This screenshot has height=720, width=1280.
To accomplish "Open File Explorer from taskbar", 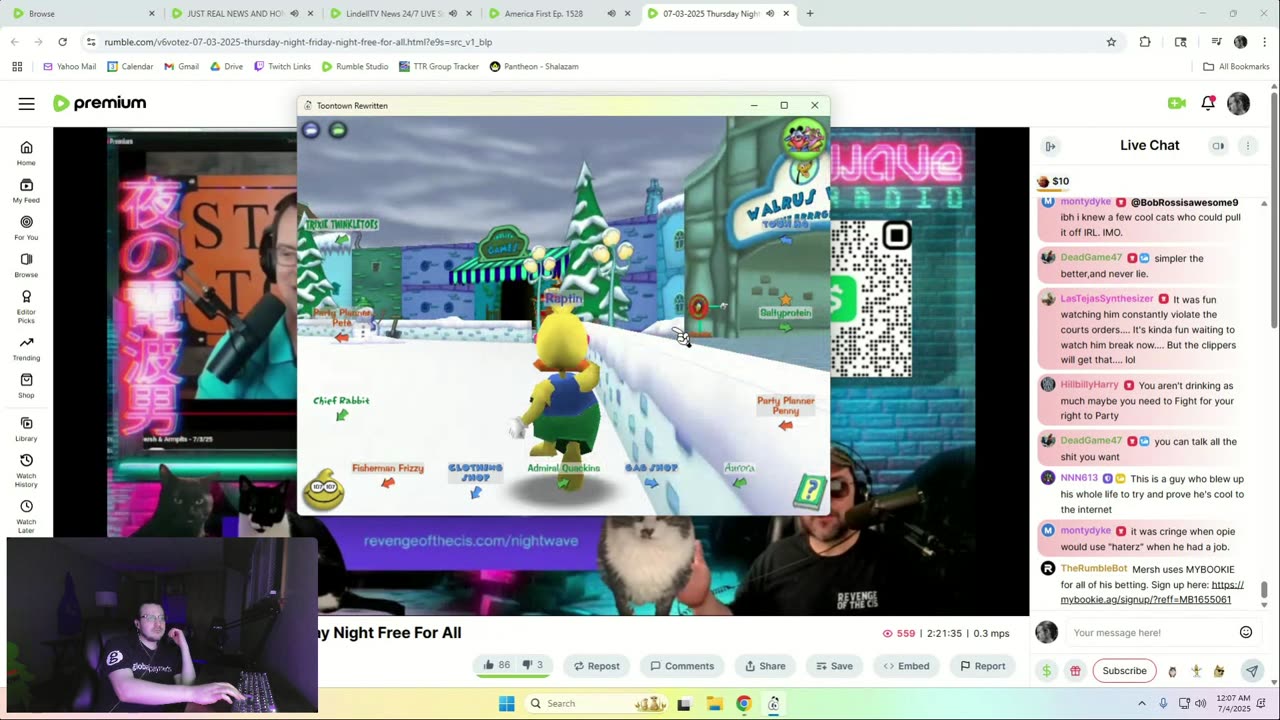I will pos(714,703).
